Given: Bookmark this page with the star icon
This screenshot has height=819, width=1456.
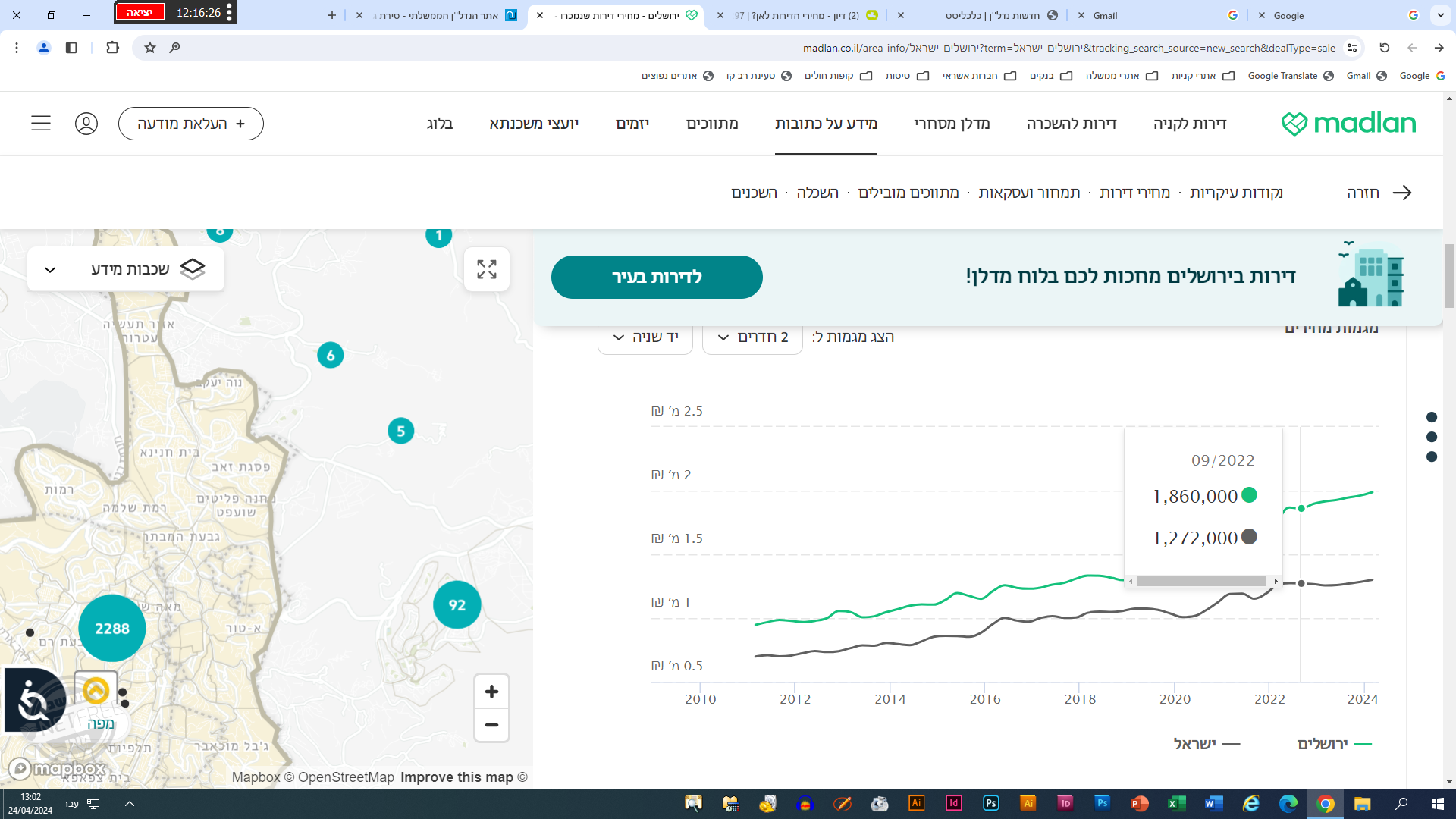Looking at the screenshot, I should 149,47.
